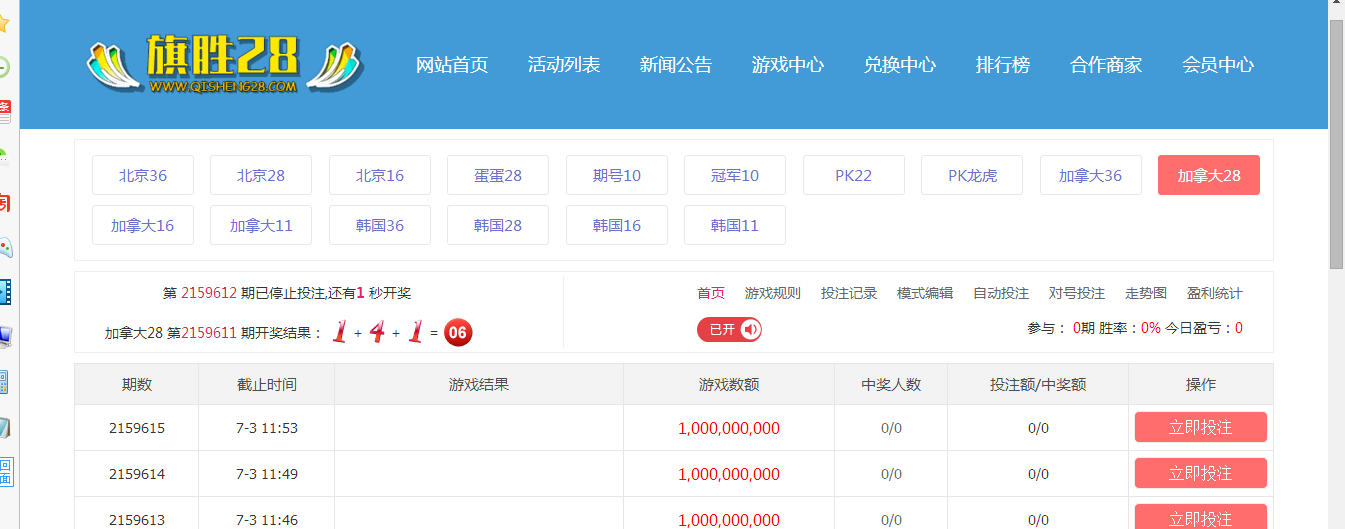Screen dimensions: 1345x529
Task: Switch to 冠军10 game
Action: tap(735, 175)
